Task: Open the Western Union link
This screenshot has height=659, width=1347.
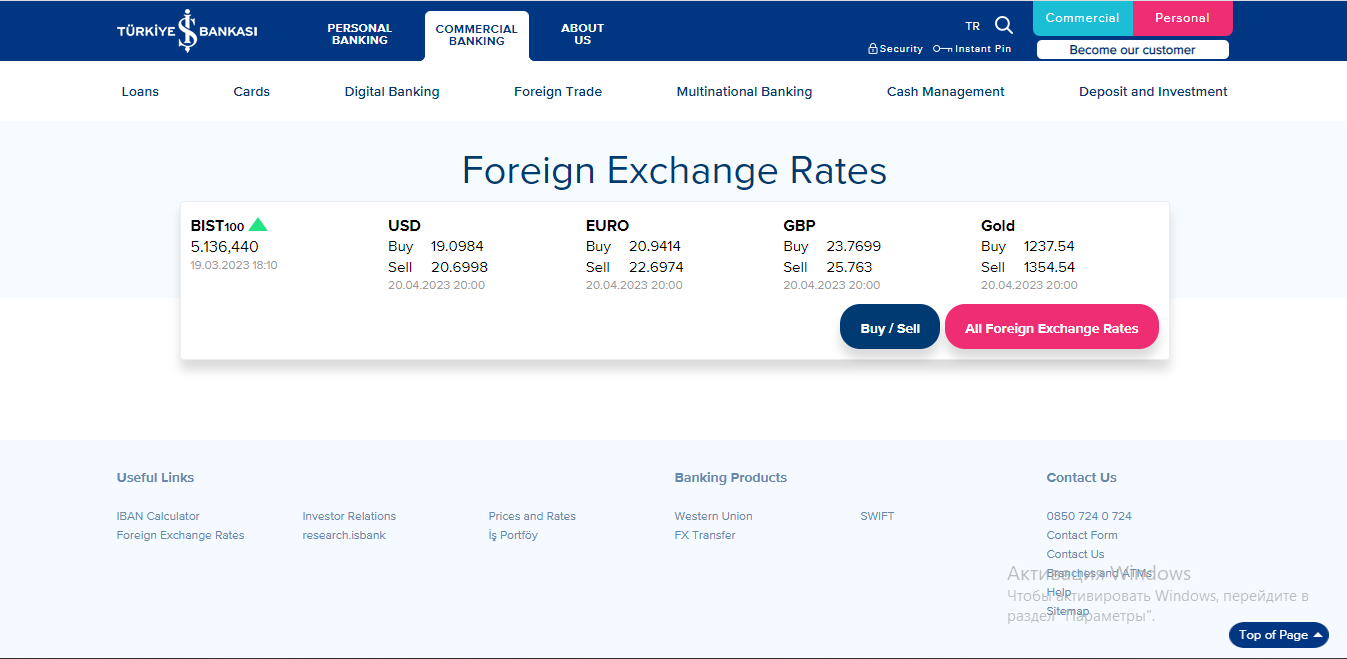Action: pyautogui.click(x=713, y=516)
